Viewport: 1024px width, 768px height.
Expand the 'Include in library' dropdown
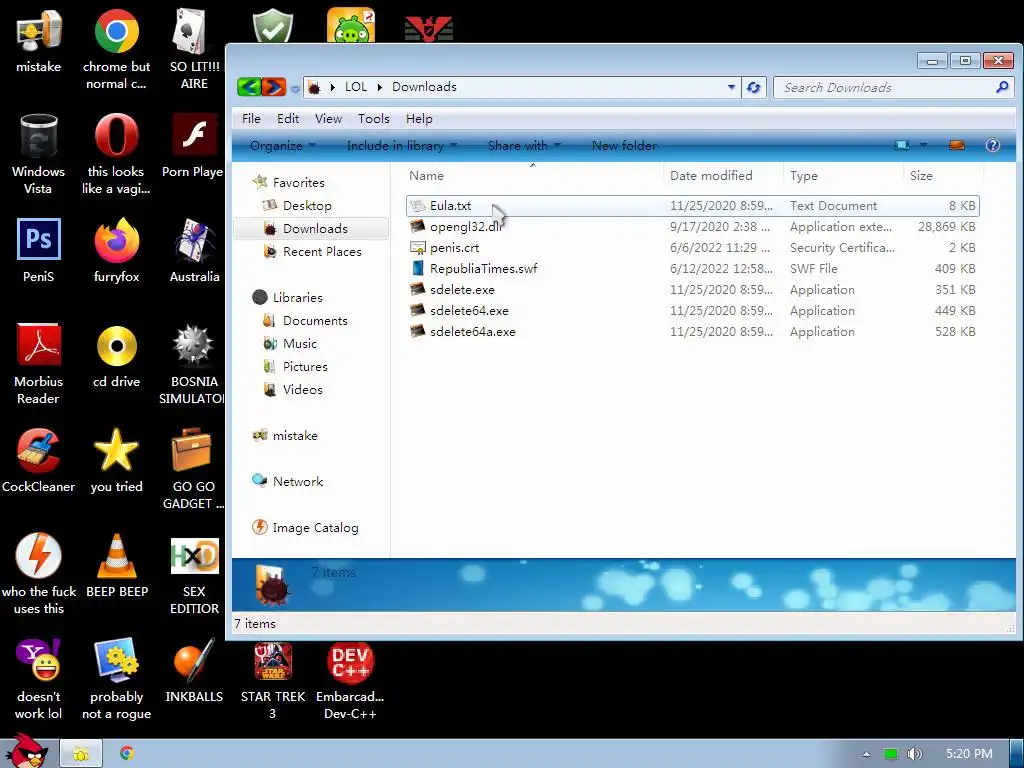coord(402,146)
